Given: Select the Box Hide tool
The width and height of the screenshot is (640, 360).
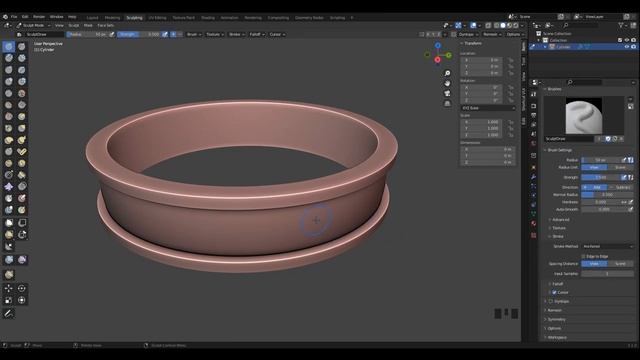Looking at the screenshot, I should point(22,223).
